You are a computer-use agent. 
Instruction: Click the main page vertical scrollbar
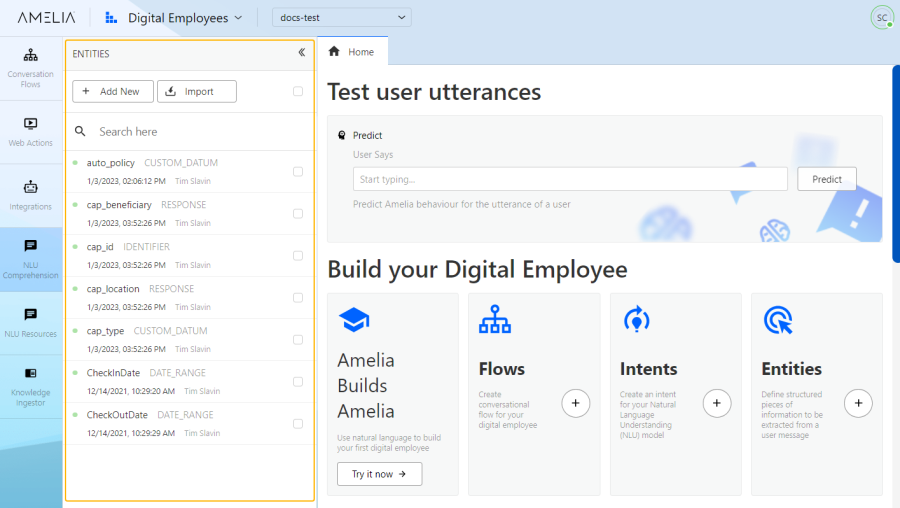point(896,164)
